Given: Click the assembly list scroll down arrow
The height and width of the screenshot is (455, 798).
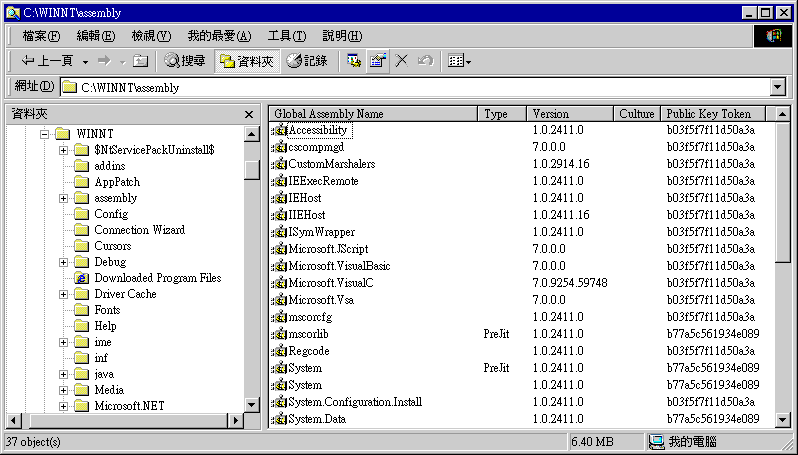Looking at the screenshot, I should coord(783,420).
